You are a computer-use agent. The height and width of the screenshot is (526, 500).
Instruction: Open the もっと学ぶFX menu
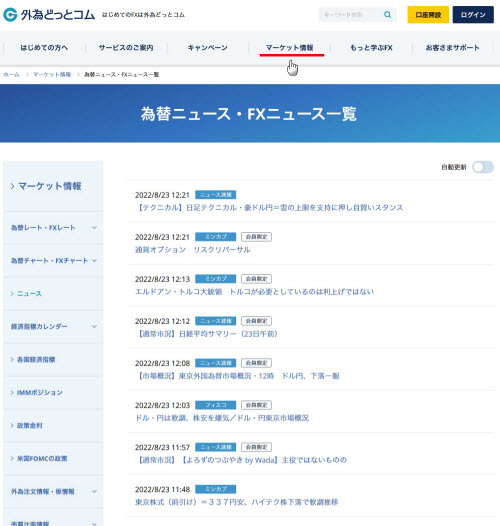point(371,48)
